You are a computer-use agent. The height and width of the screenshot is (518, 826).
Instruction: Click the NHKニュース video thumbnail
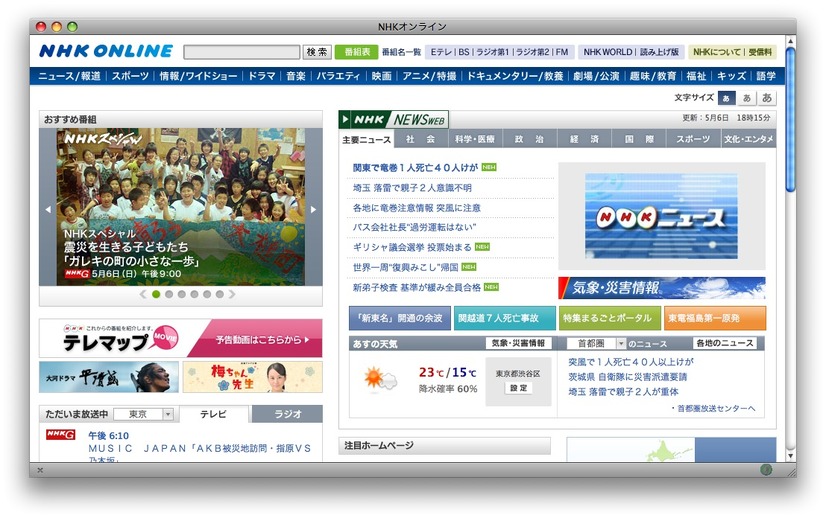(x=661, y=216)
